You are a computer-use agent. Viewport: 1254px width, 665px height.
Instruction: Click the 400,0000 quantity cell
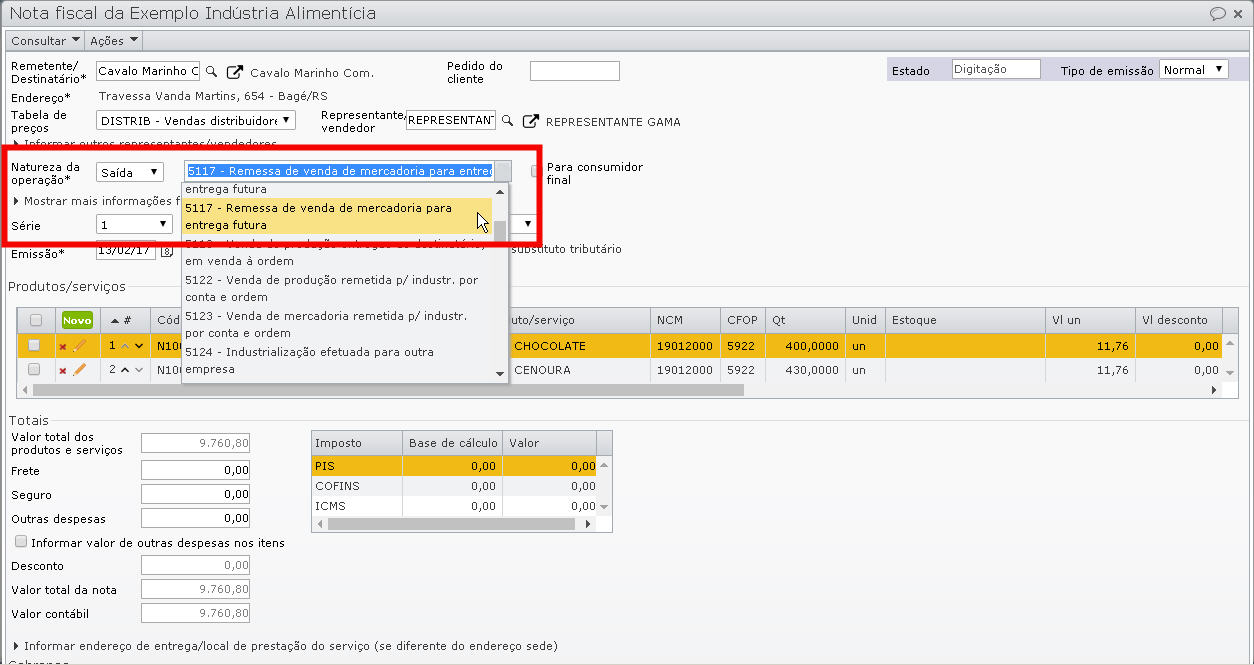pos(806,346)
